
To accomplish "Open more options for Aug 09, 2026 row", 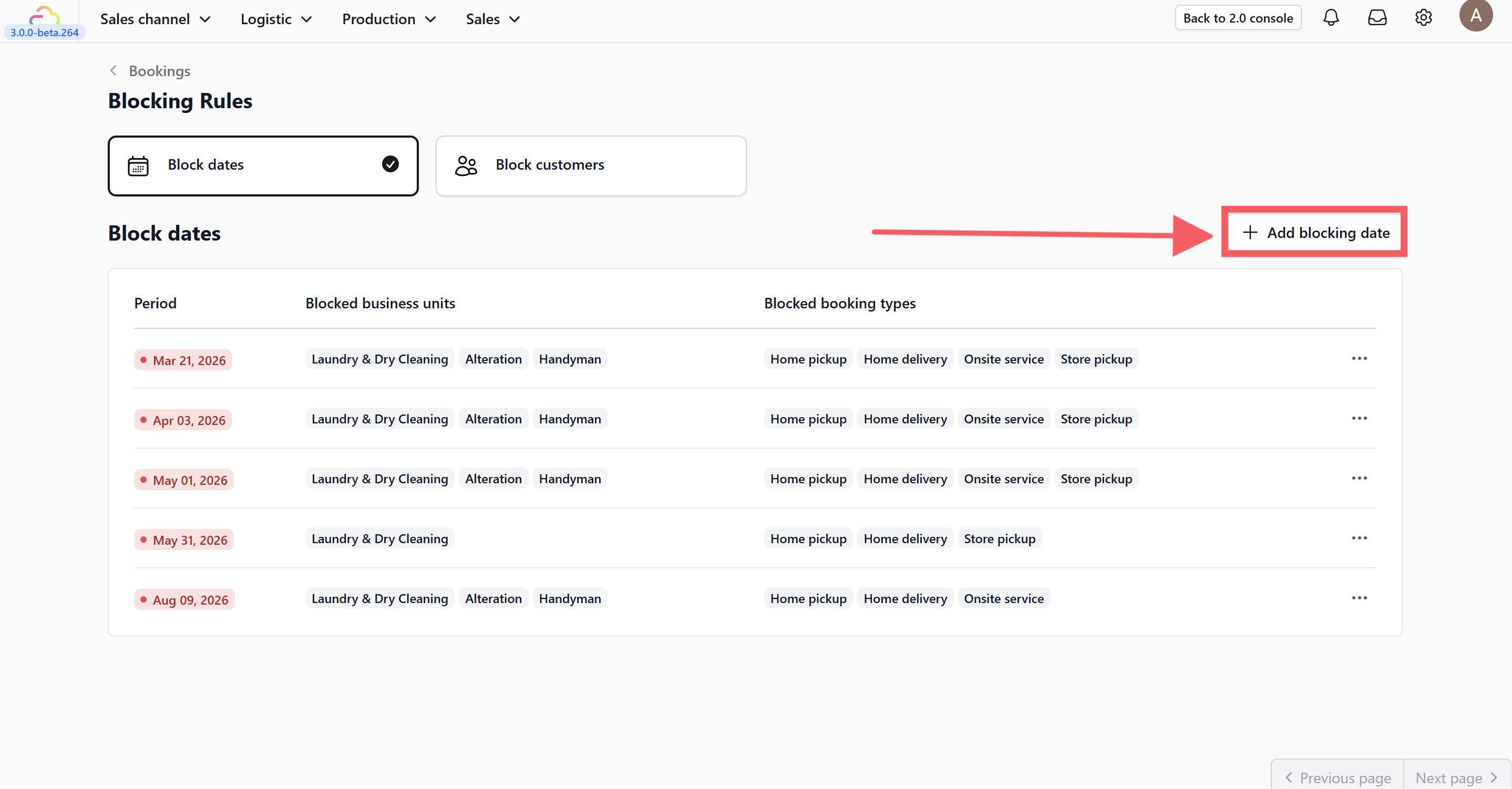I will (1359, 598).
